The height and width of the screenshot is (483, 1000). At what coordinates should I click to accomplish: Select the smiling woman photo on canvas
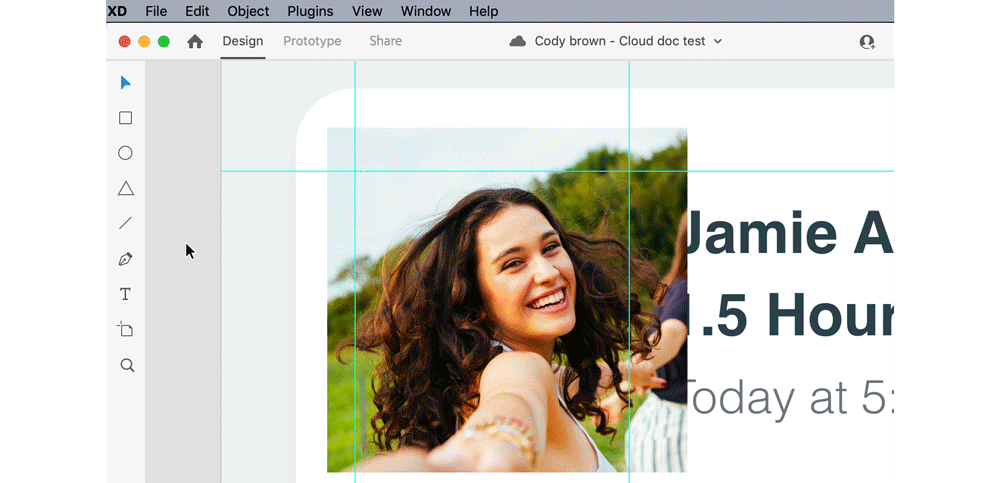coord(506,300)
